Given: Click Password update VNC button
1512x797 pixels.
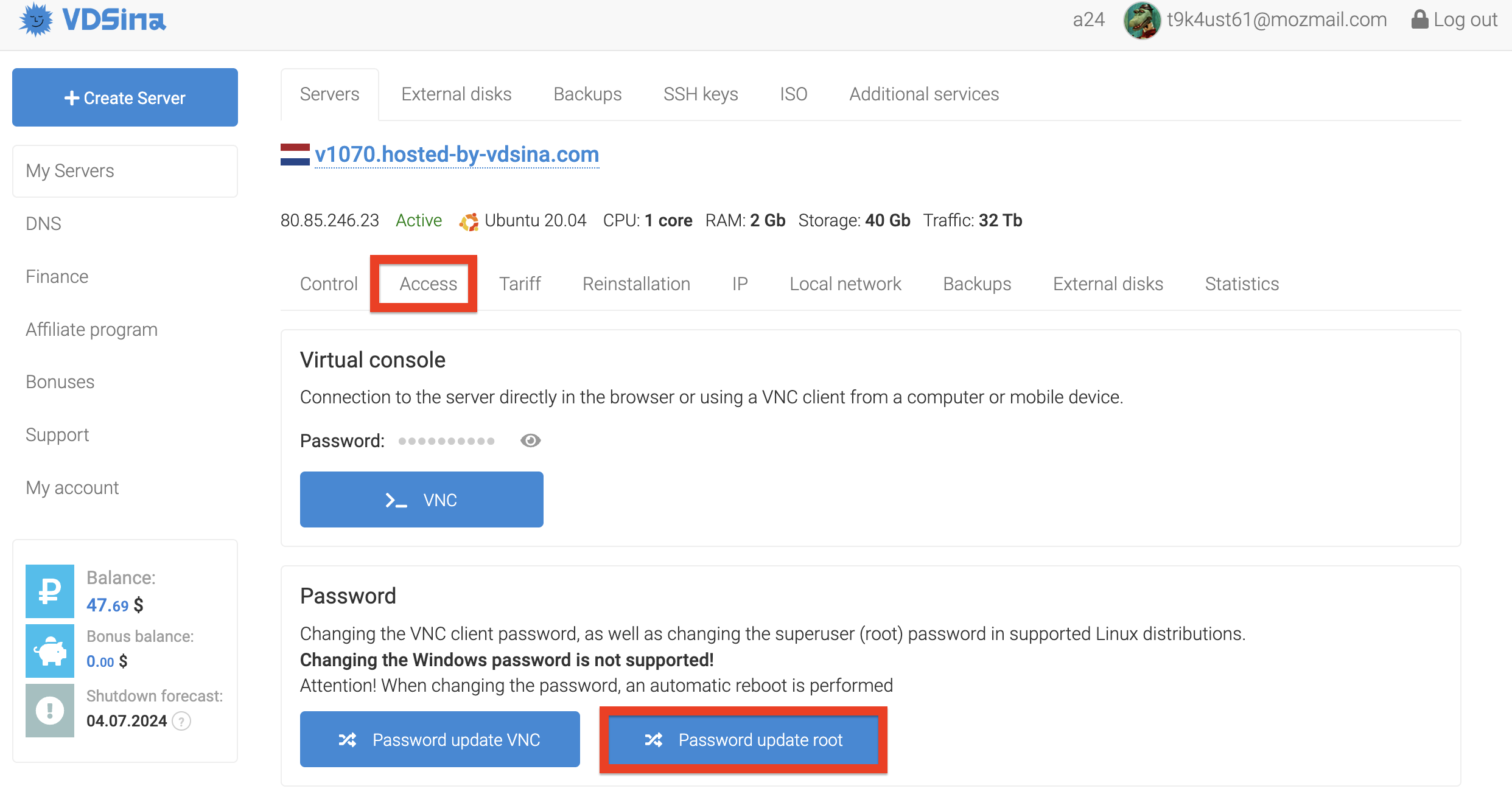Looking at the screenshot, I should click(x=439, y=739).
